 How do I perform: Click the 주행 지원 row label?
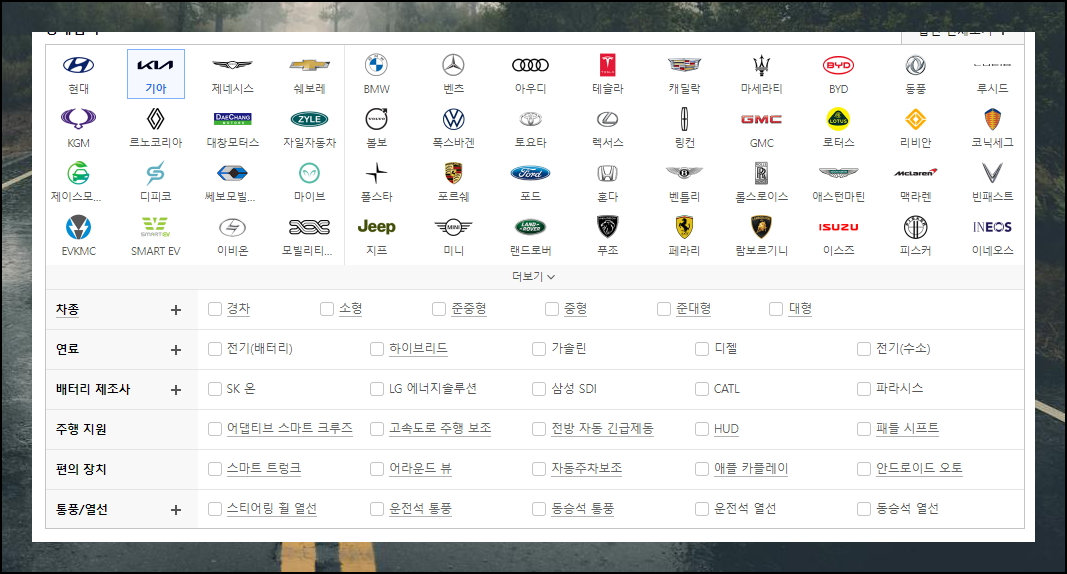(81, 429)
